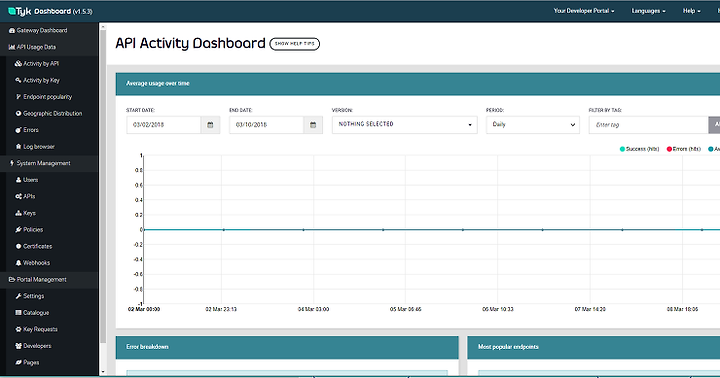Click the Keys icon in sidebar
The image size is (720, 378).
pos(18,213)
